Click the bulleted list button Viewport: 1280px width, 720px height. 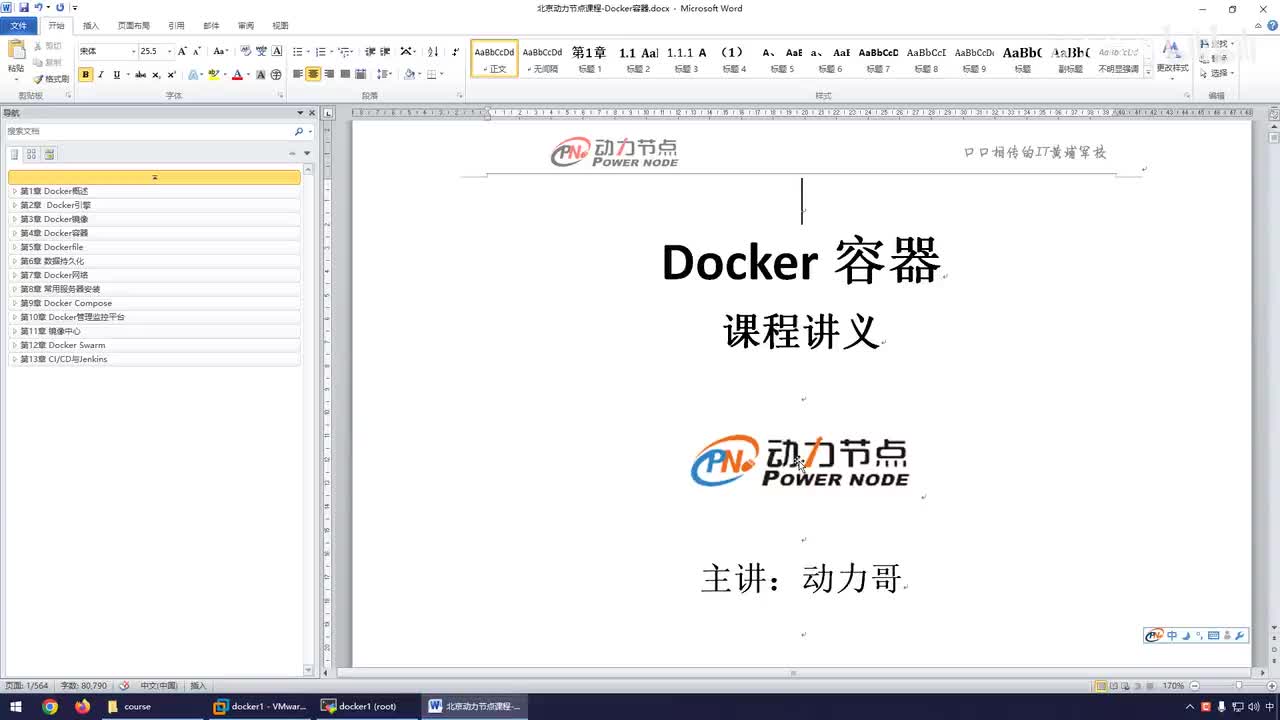pyautogui.click(x=297, y=51)
